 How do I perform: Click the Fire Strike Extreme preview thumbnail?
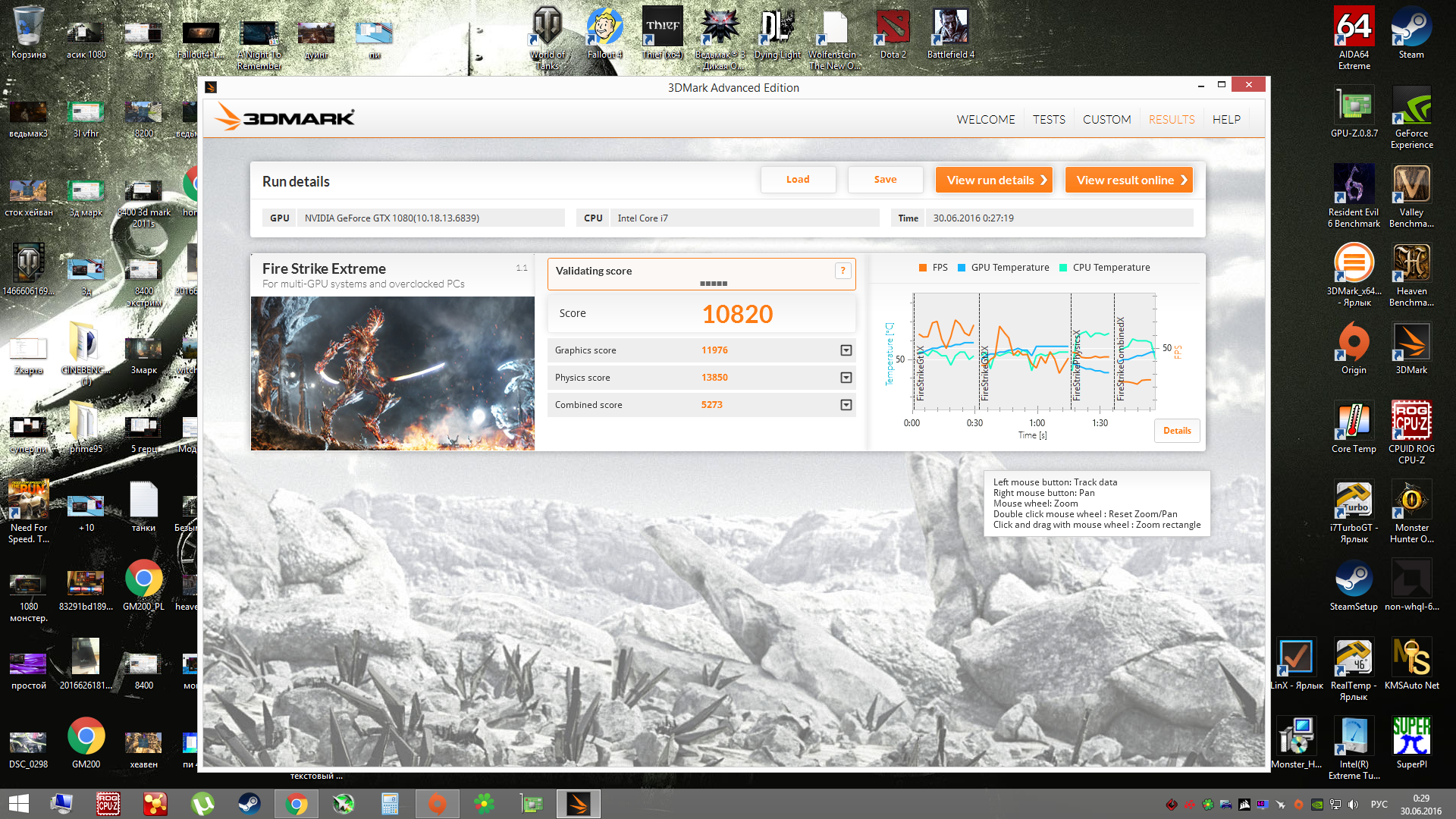coord(392,373)
